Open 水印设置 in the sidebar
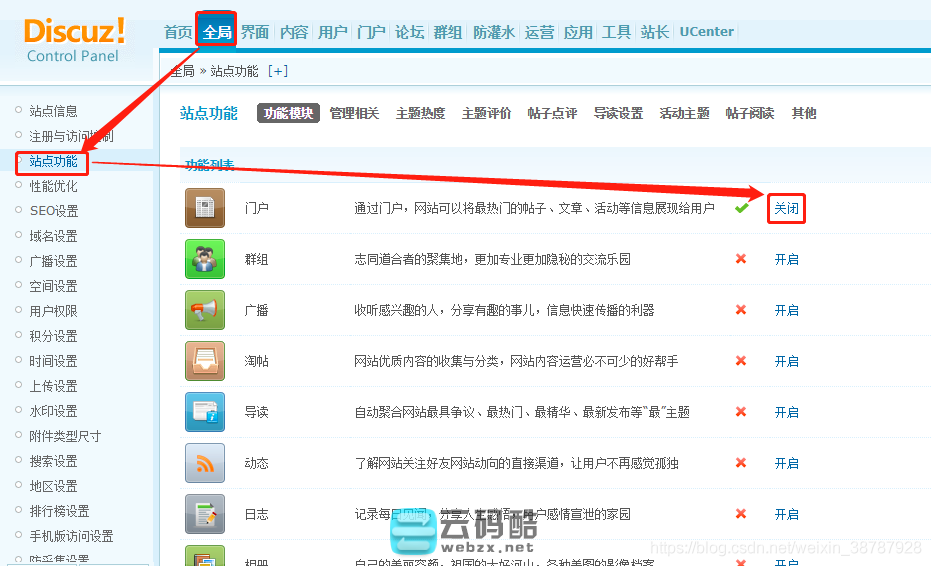 tap(53, 411)
